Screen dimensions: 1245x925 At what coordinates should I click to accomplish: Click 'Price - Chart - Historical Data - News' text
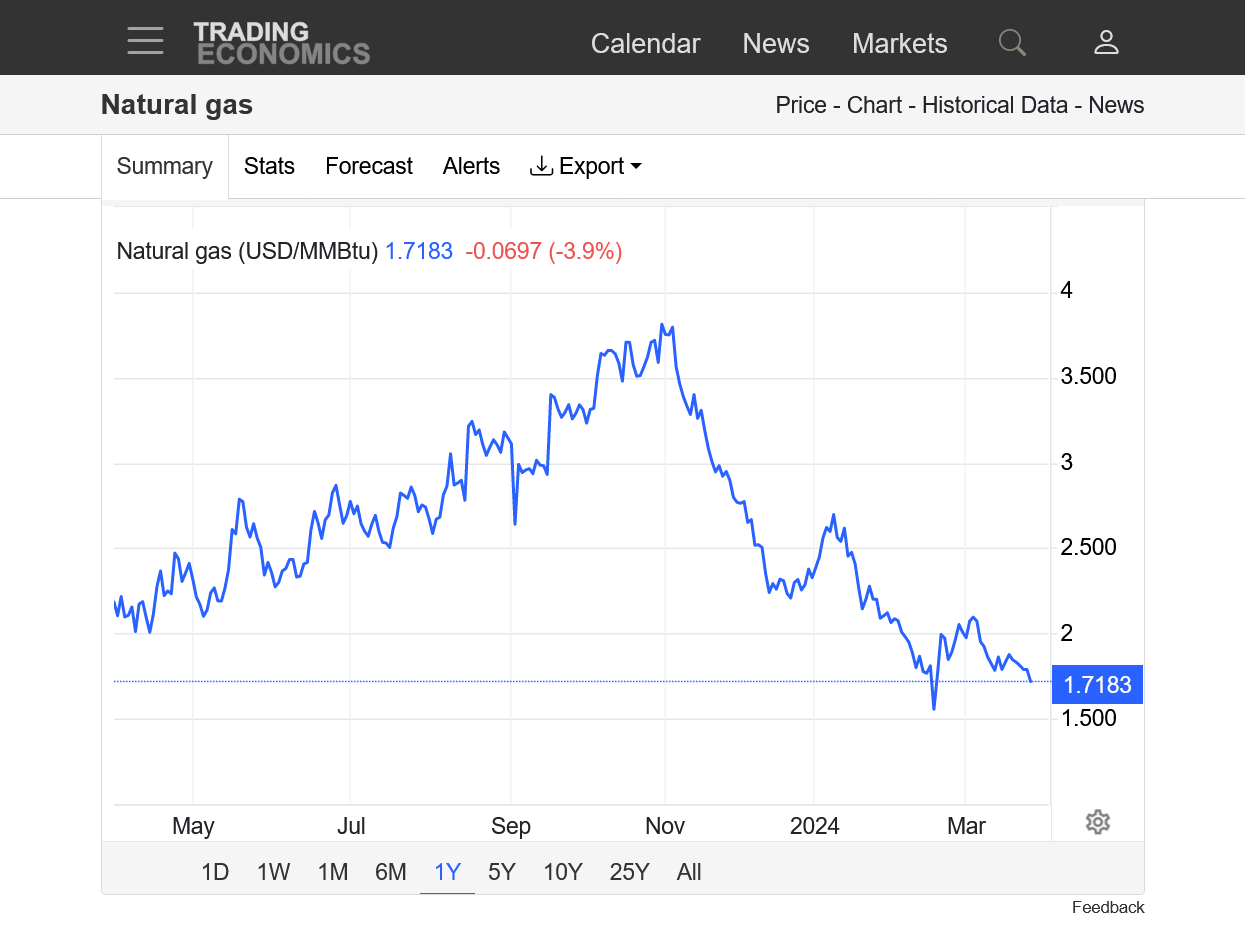click(x=960, y=105)
